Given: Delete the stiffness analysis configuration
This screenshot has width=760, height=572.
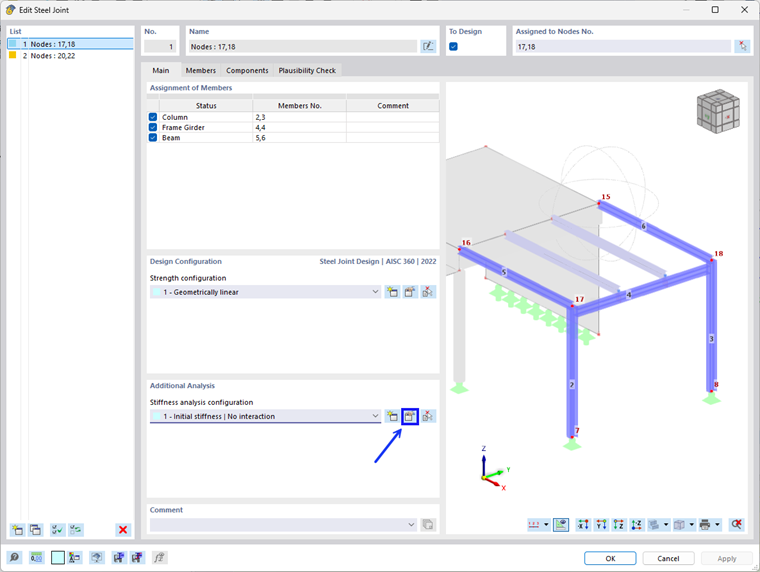Looking at the screenshot, I should [428, 416].
